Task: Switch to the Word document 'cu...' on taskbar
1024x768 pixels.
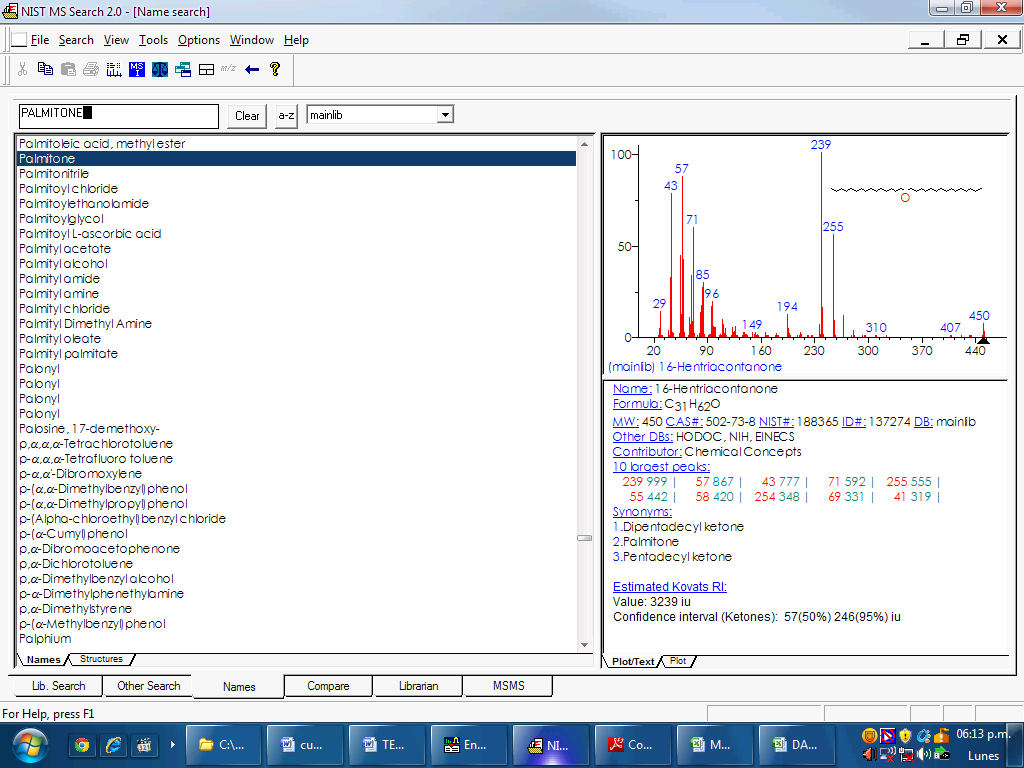Action: pyautogui.click(x=305, y=744)
